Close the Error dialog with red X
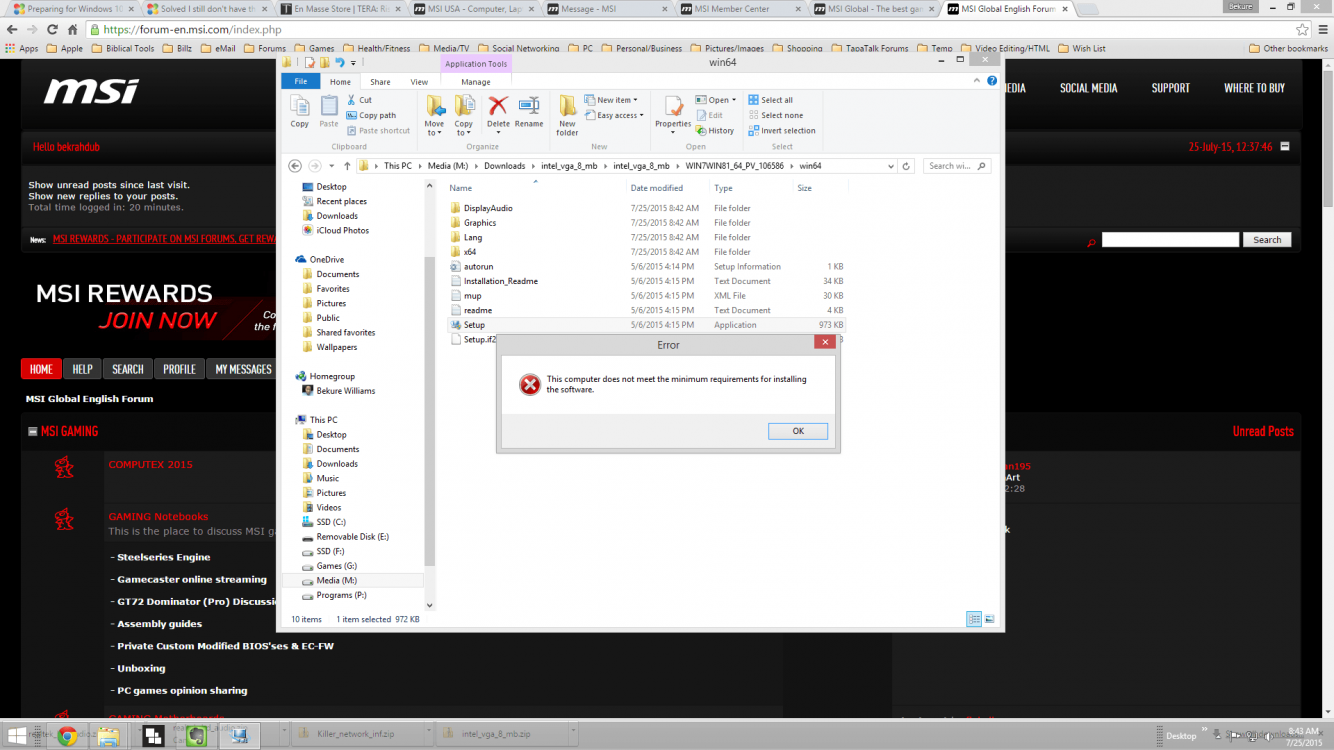The height and width of the screenshot is (750, 1334). [824, 342]
